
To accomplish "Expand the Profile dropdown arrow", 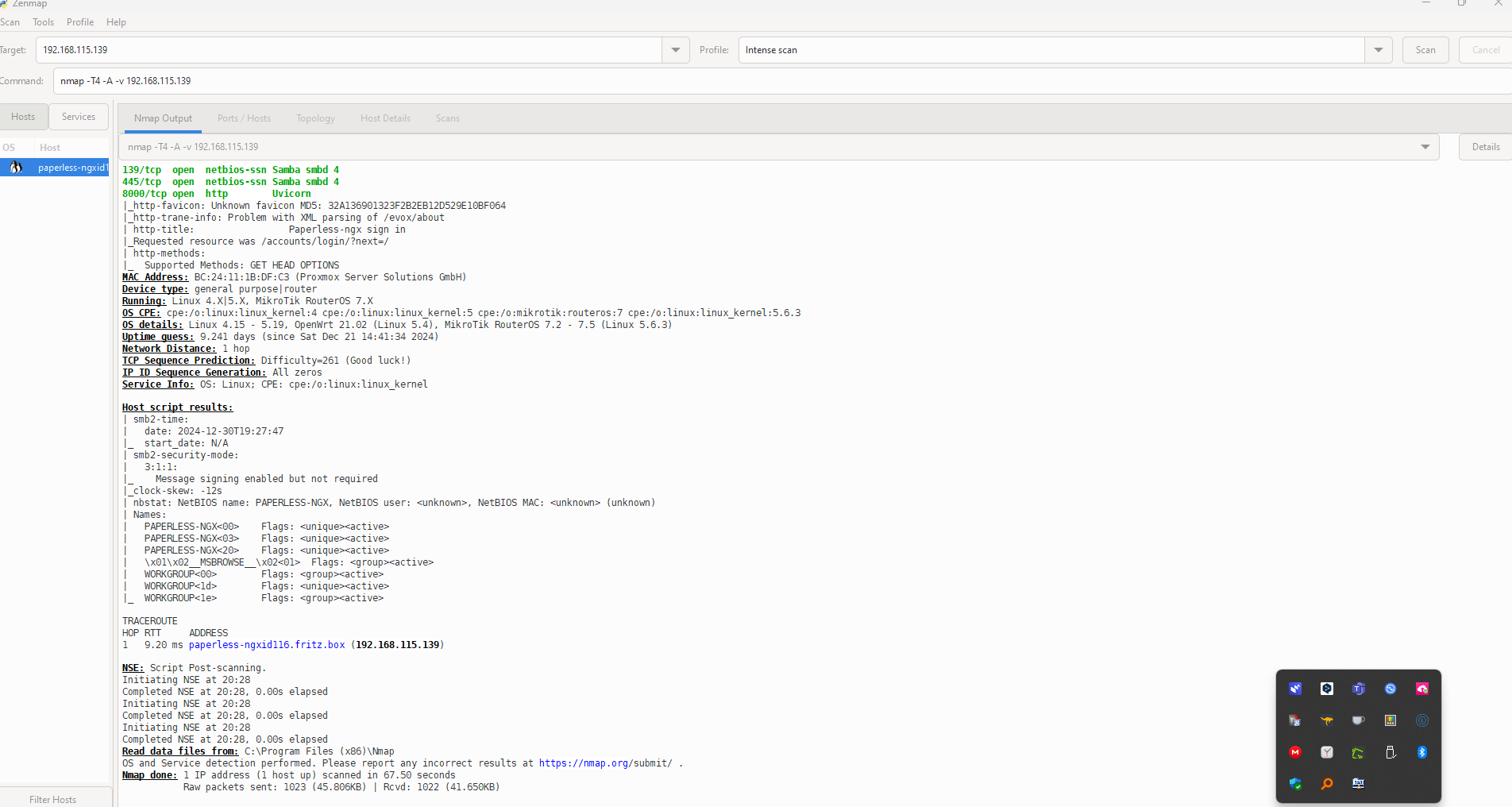I will (1379, 50).
